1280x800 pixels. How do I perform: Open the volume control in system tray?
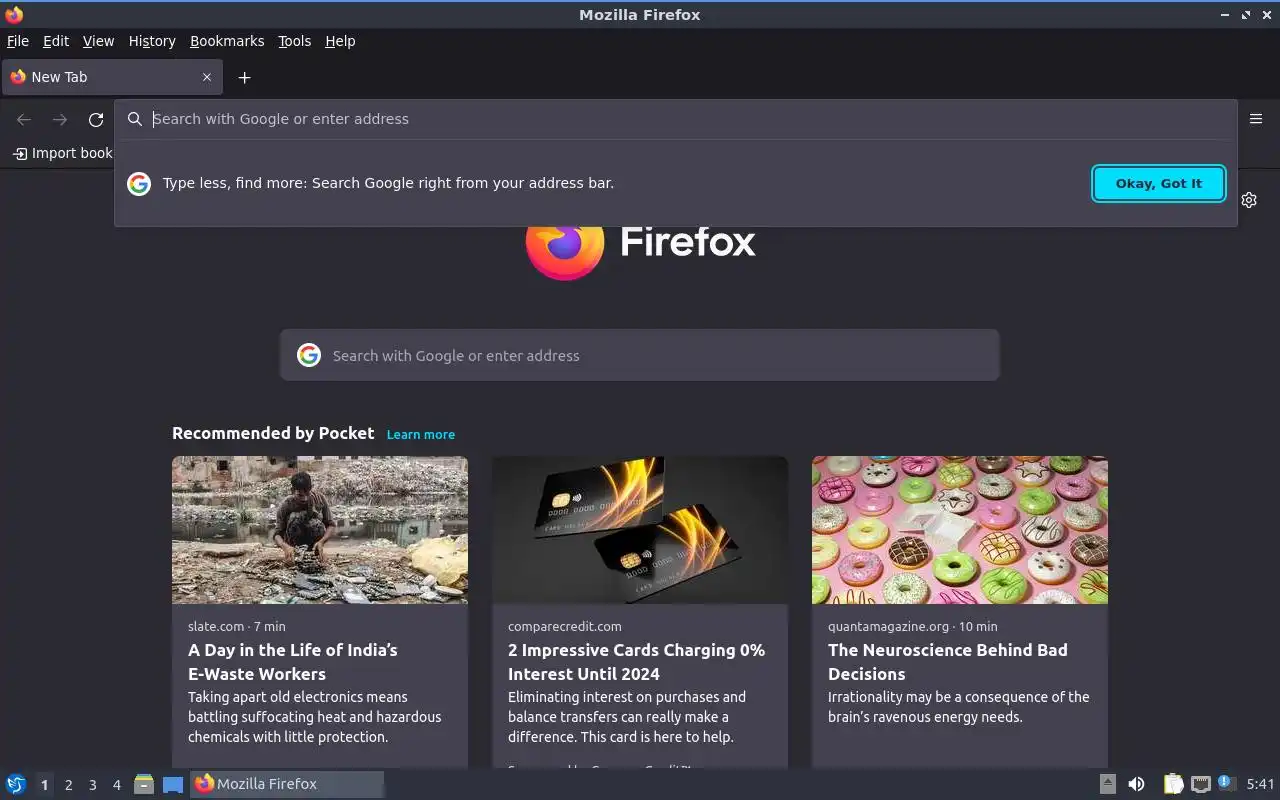1136,784
